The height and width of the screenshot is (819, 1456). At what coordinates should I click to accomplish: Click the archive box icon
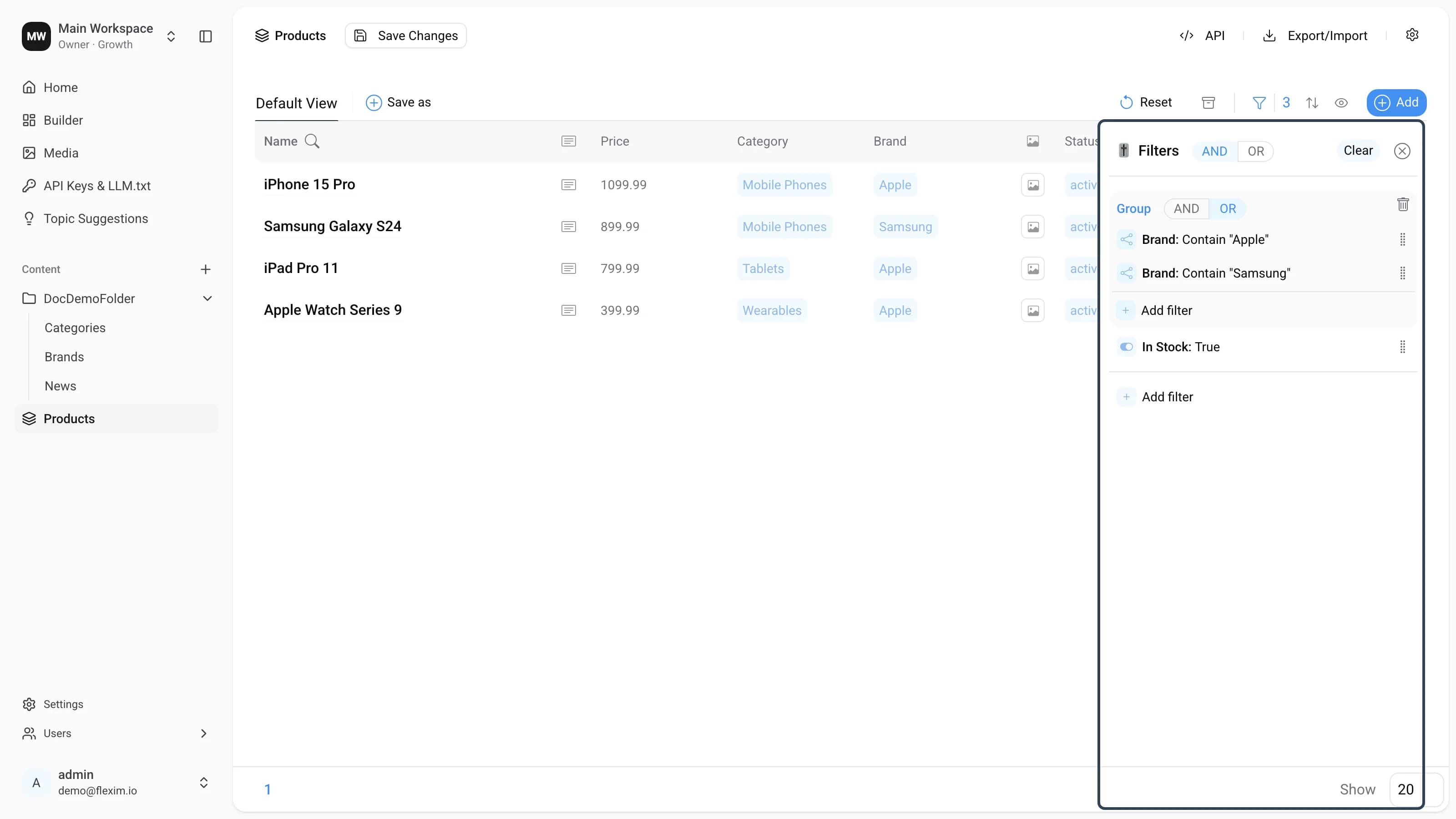tap(1208, 103)
